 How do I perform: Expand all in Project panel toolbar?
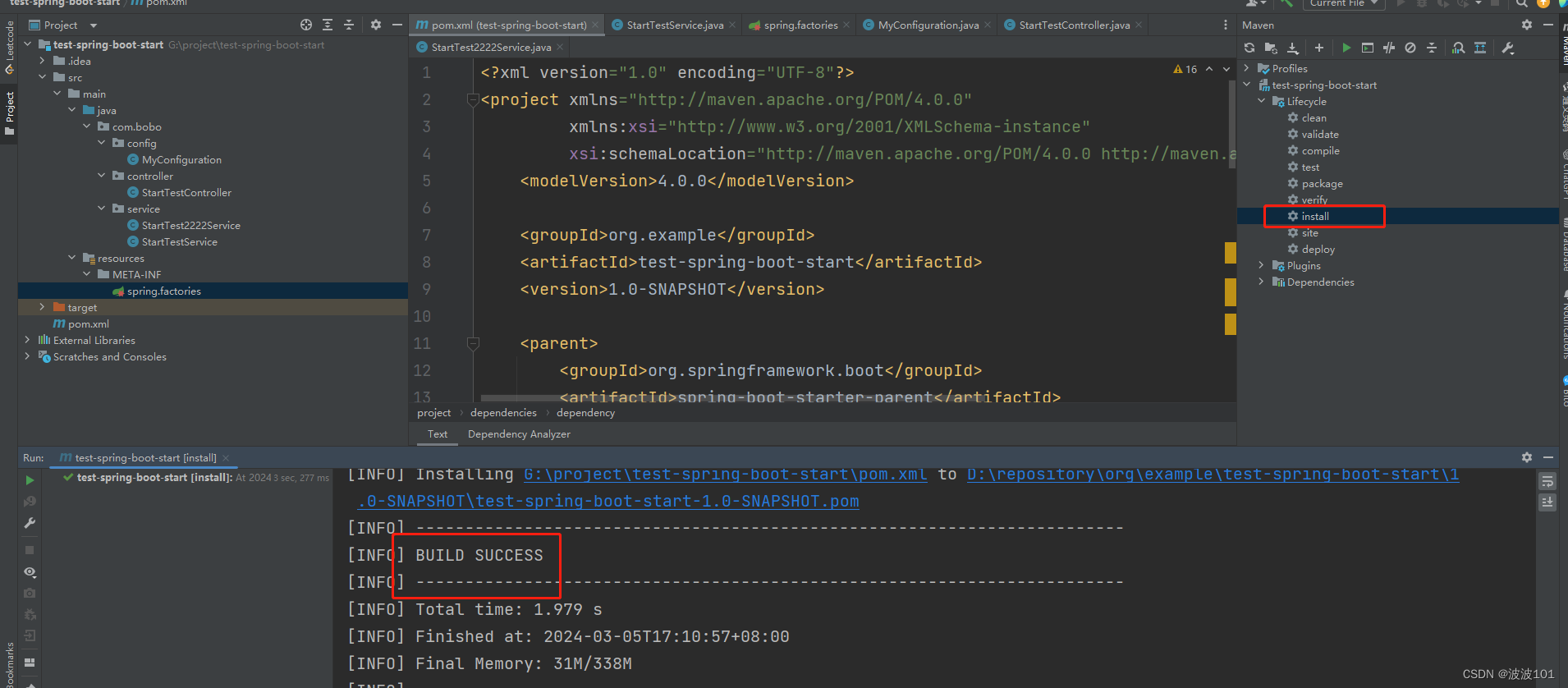[x=328, y=25]
